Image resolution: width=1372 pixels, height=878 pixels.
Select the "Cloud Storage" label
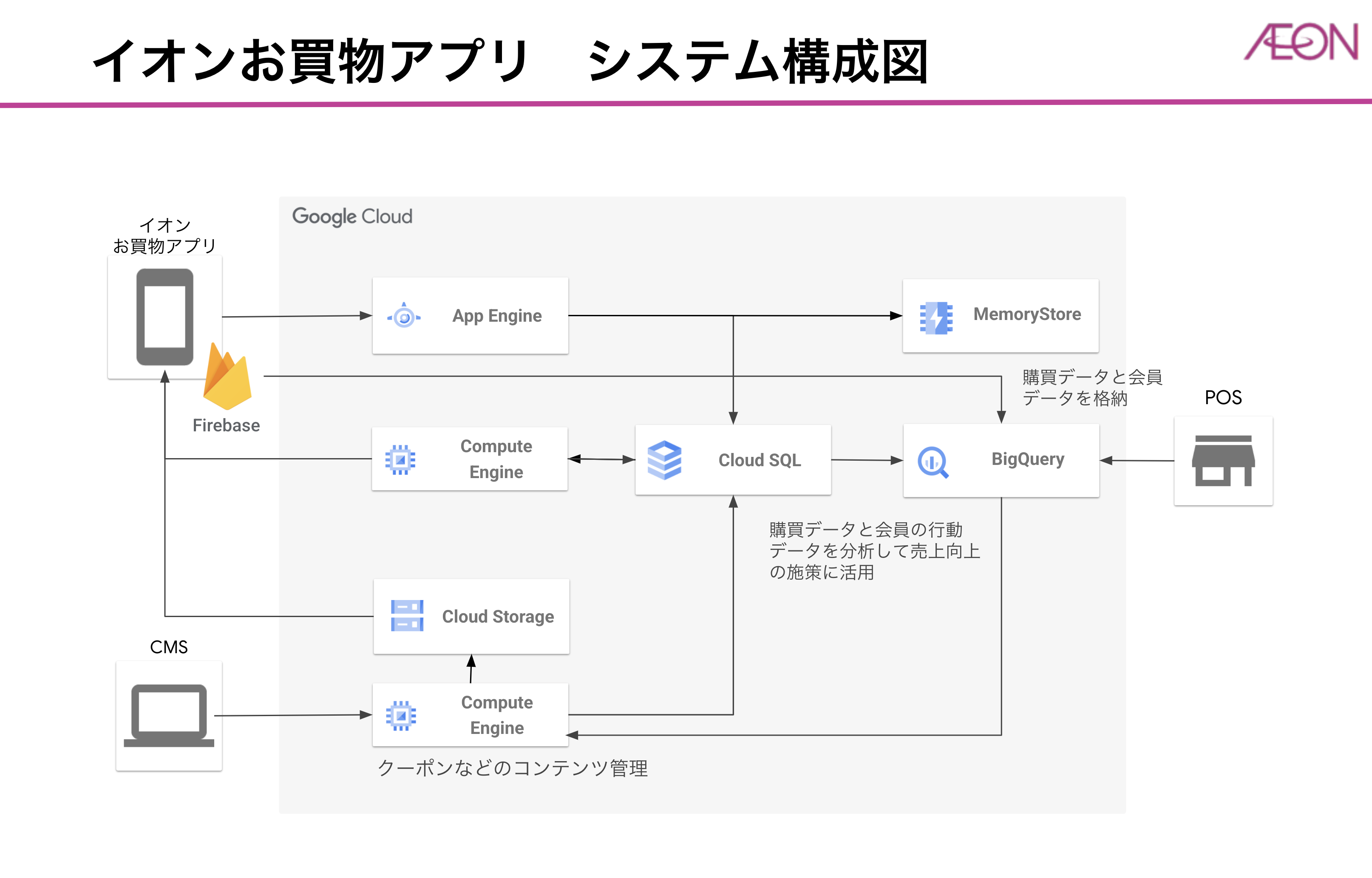(498, 616)
